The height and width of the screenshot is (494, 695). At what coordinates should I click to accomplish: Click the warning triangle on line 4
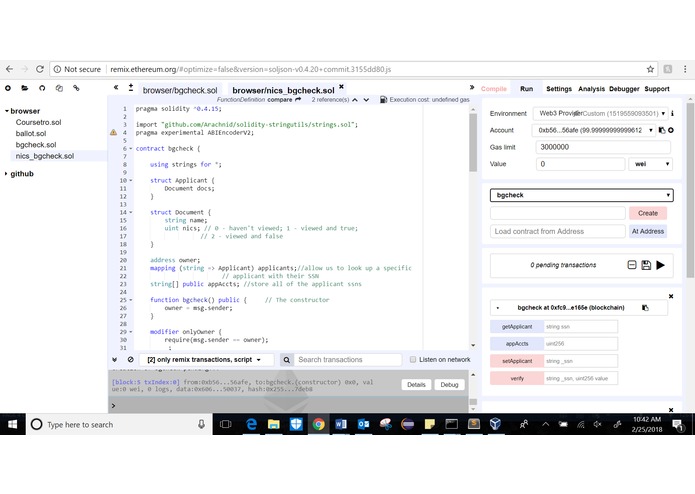pos(113,132)
